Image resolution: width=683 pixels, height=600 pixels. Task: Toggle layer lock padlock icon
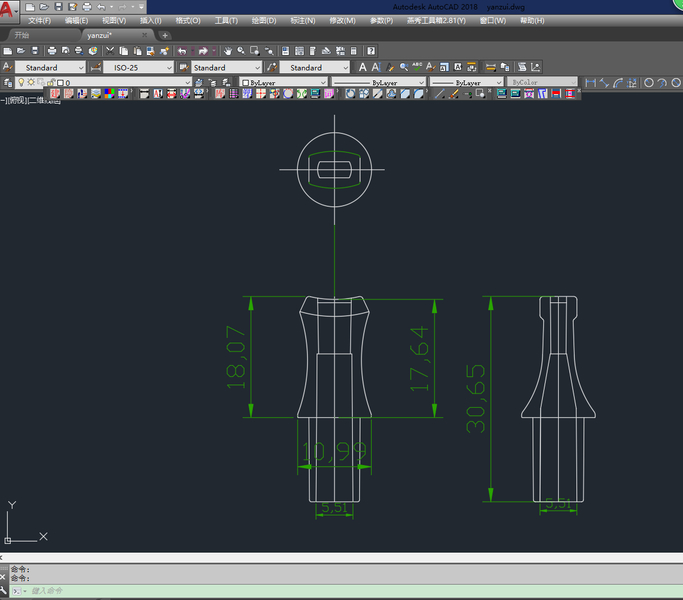point(51,82)
